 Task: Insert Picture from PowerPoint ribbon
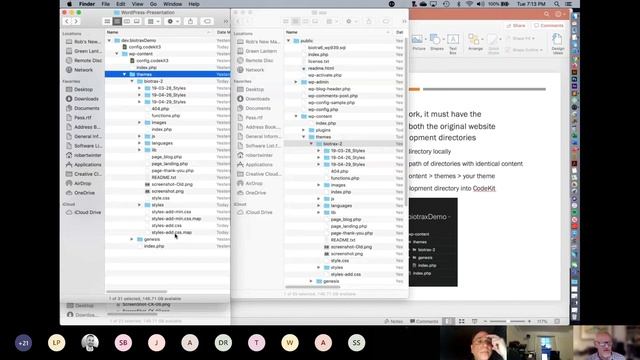[x=418, y=42]
